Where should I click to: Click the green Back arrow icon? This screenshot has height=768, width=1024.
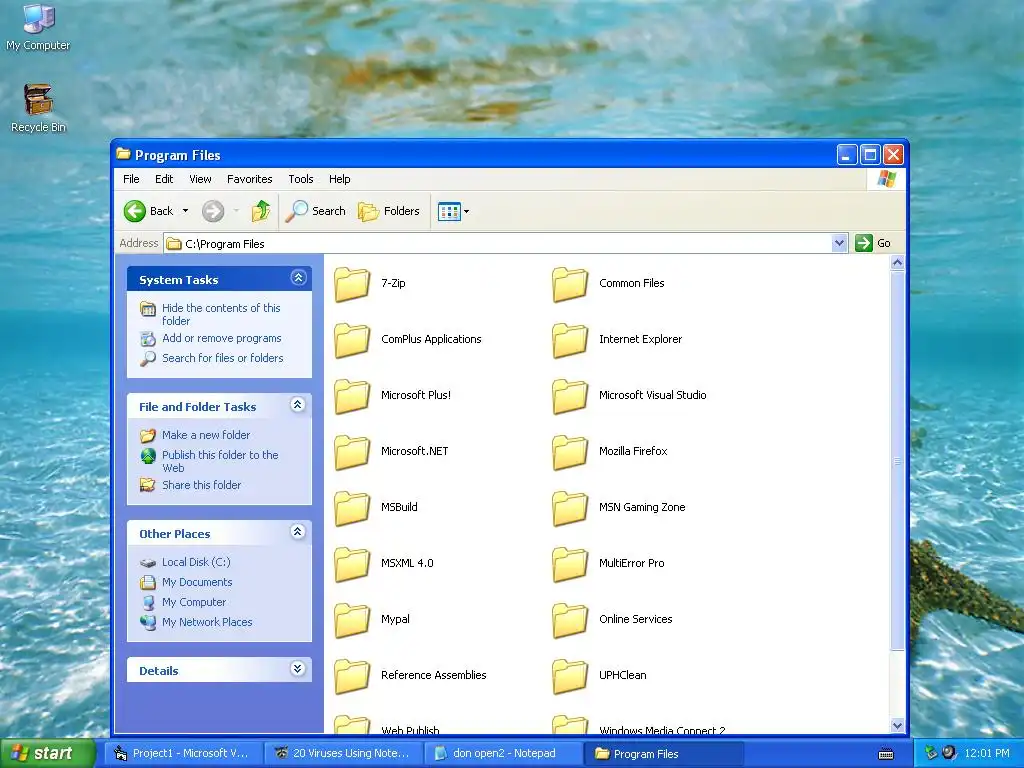[135, 211]
